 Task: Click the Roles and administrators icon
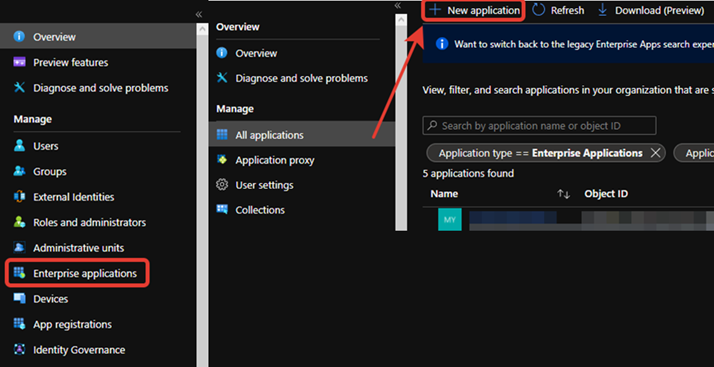click(x=19, y=222)
